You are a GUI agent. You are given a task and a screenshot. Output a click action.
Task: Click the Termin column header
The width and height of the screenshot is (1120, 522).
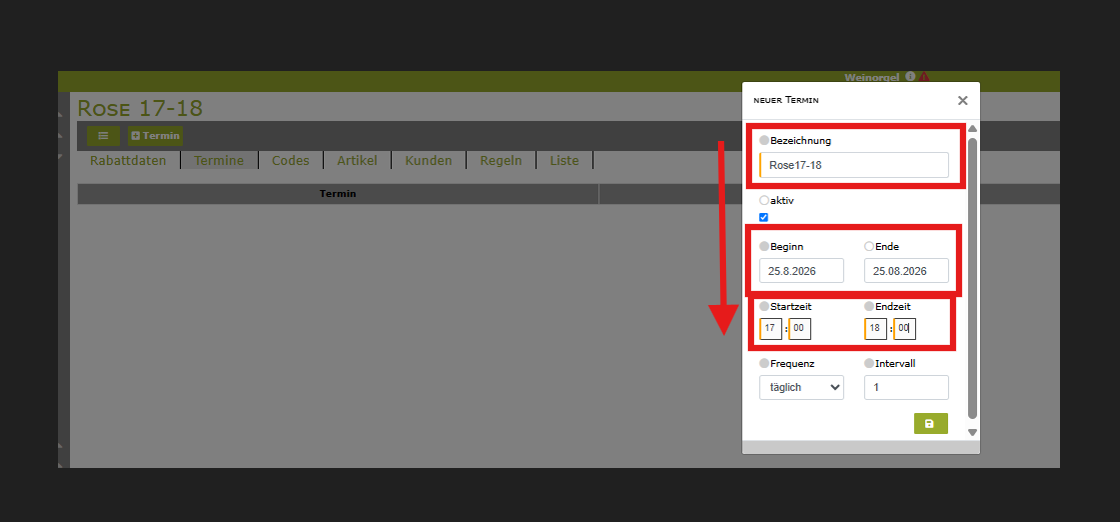point(338,194)
